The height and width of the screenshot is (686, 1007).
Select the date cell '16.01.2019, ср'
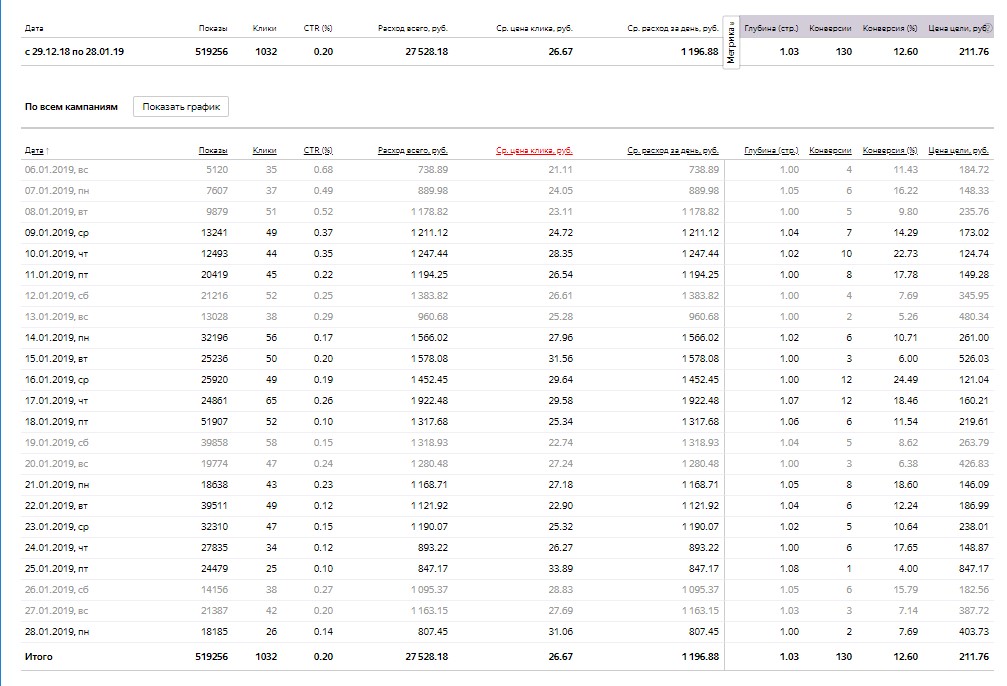pyautogui.click(x=57, y=380)
